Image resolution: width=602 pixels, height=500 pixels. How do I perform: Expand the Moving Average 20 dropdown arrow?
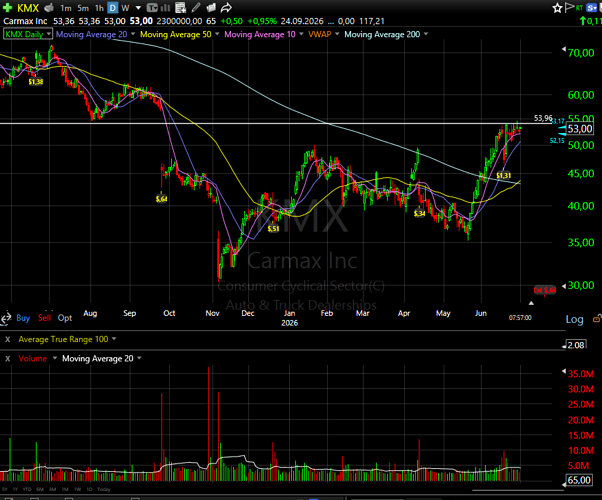pyautogui.click(x=133, y=34)
